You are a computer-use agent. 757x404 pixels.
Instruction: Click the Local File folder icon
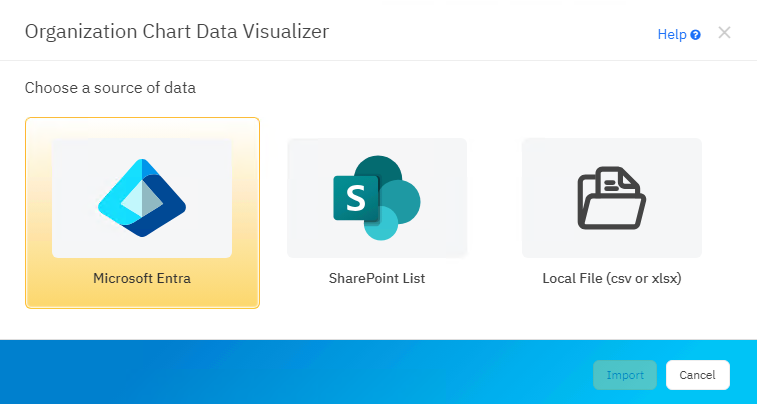[611, 198]
